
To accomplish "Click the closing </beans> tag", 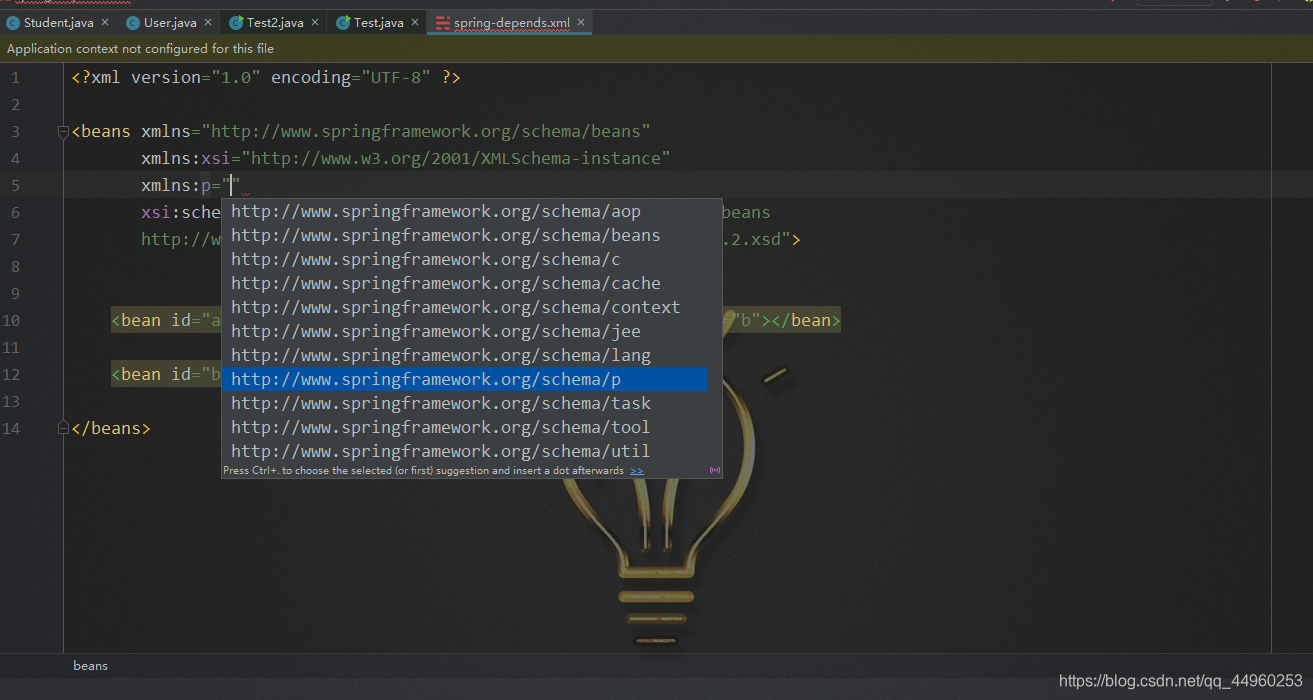I will point(111,428).
